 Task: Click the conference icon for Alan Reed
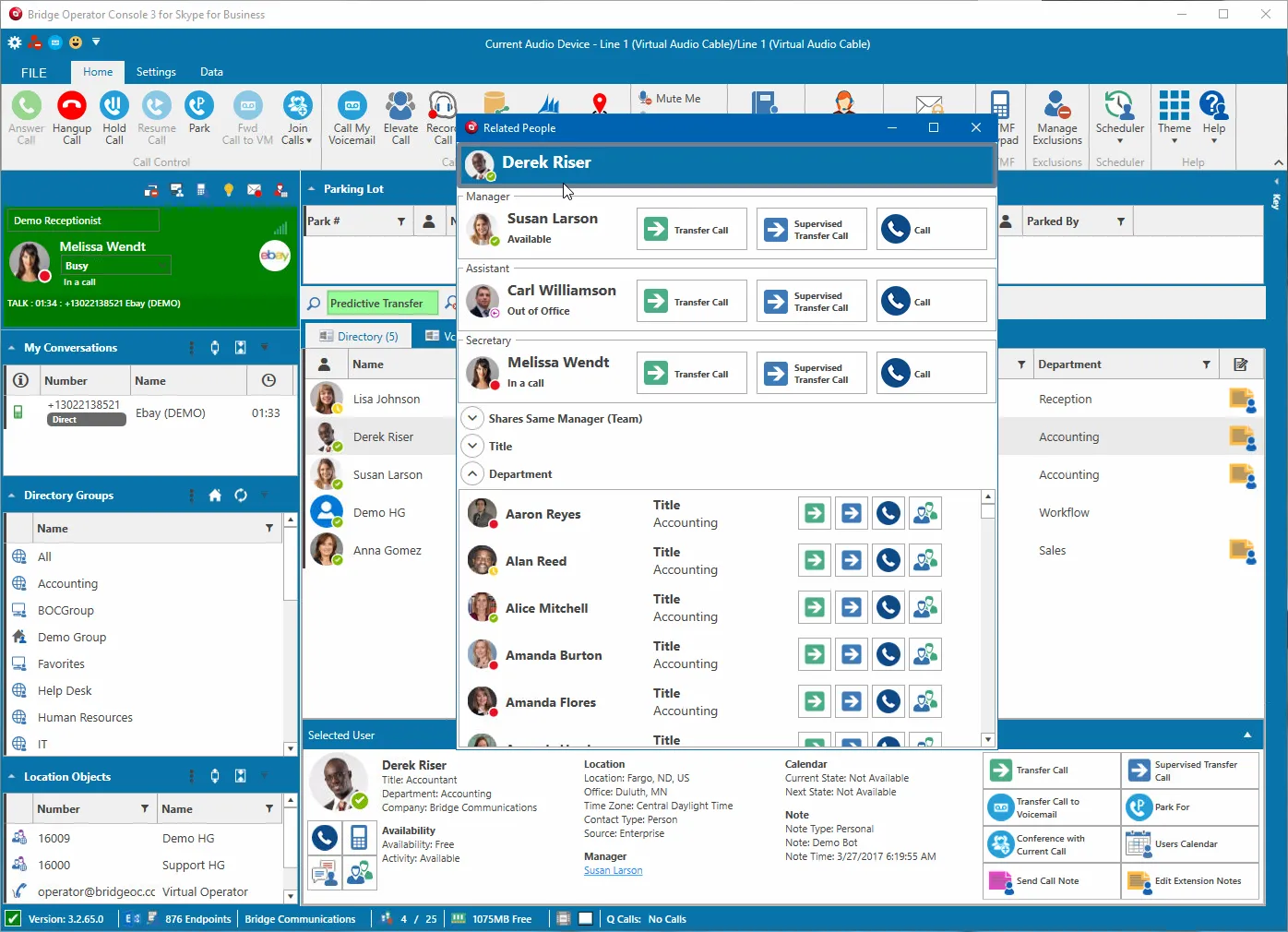pos(925,560)
